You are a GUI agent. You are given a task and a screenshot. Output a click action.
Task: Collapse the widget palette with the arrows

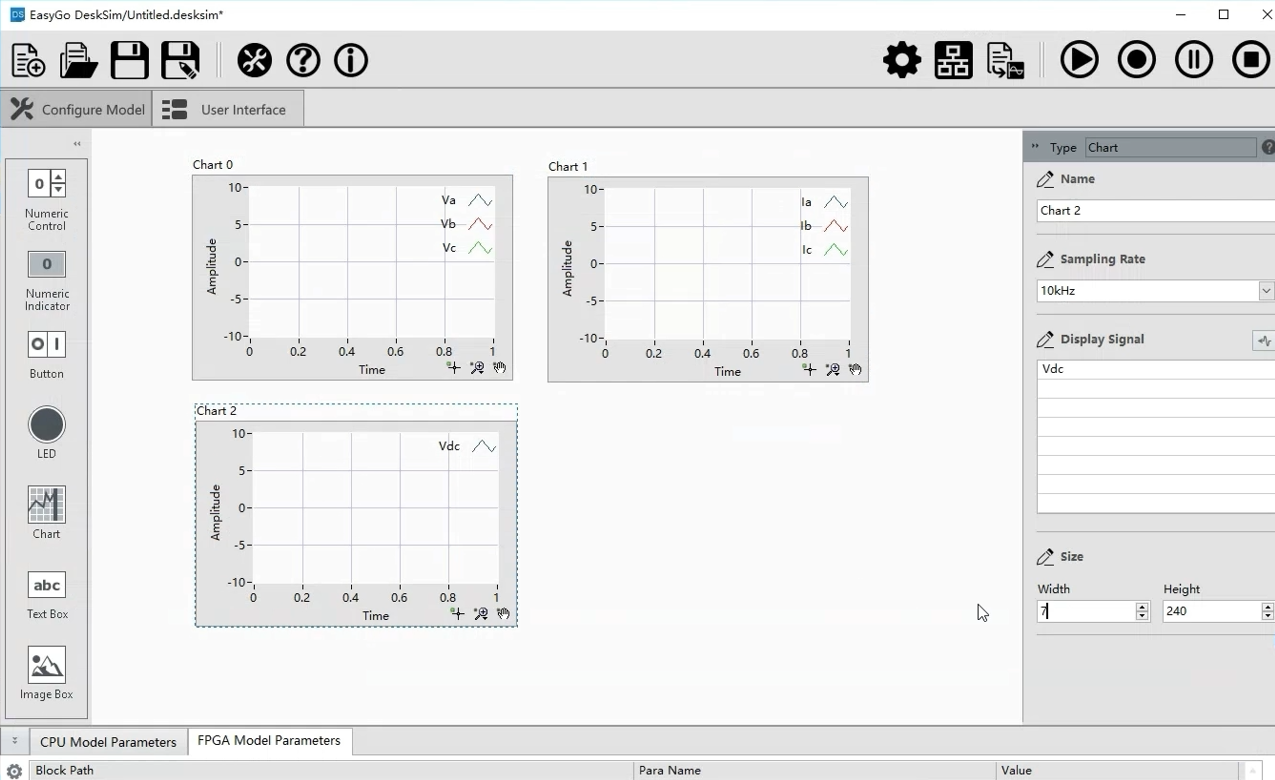[77, 144]
